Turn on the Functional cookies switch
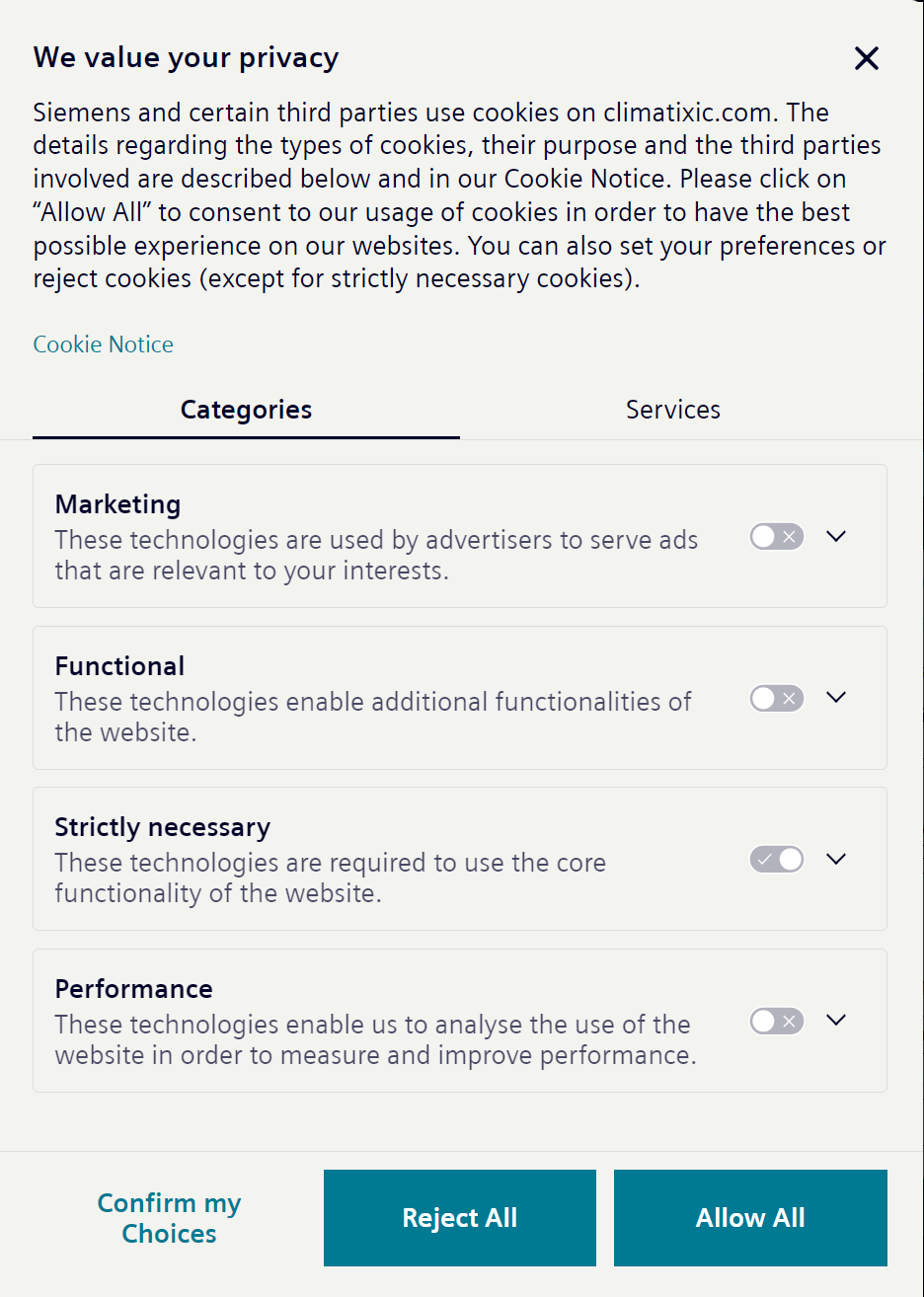The width and height of the screenshot is (924, 1297). pos(777,699)
